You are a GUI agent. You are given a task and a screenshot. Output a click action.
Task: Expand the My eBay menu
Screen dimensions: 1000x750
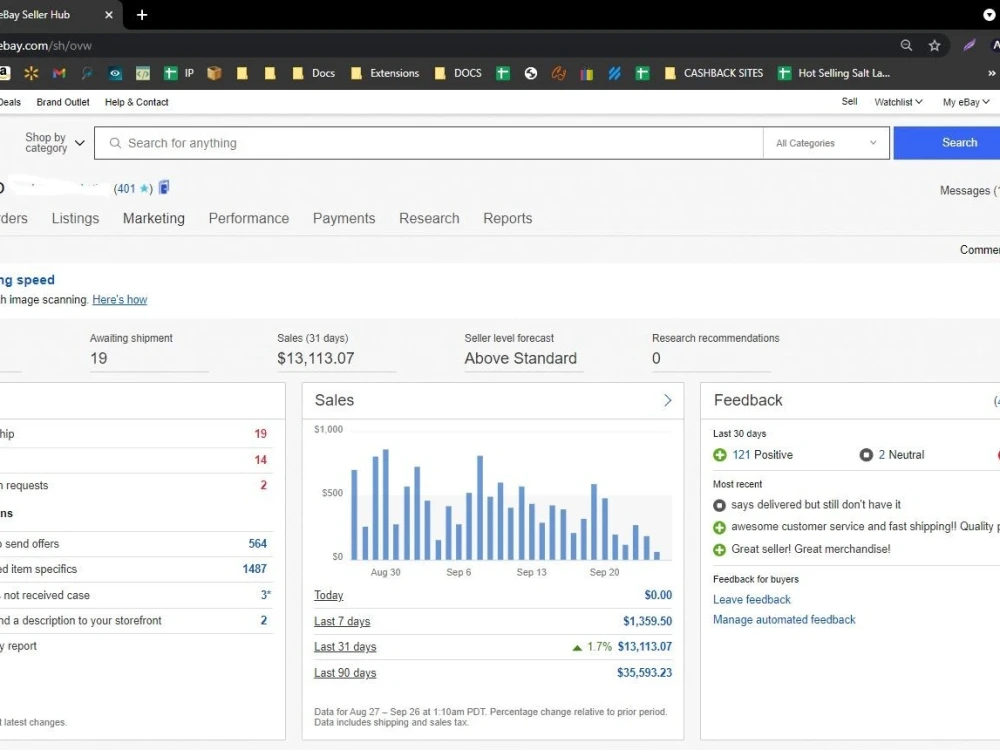click(x=966, y=102)
